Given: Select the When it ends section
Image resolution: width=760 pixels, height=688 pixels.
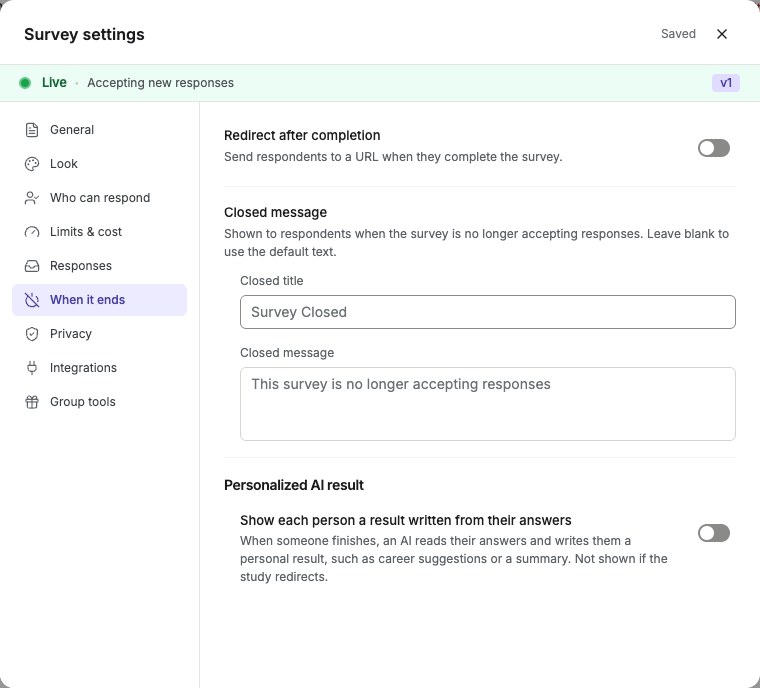Looking at the screenshot, I should click(99, 300).
